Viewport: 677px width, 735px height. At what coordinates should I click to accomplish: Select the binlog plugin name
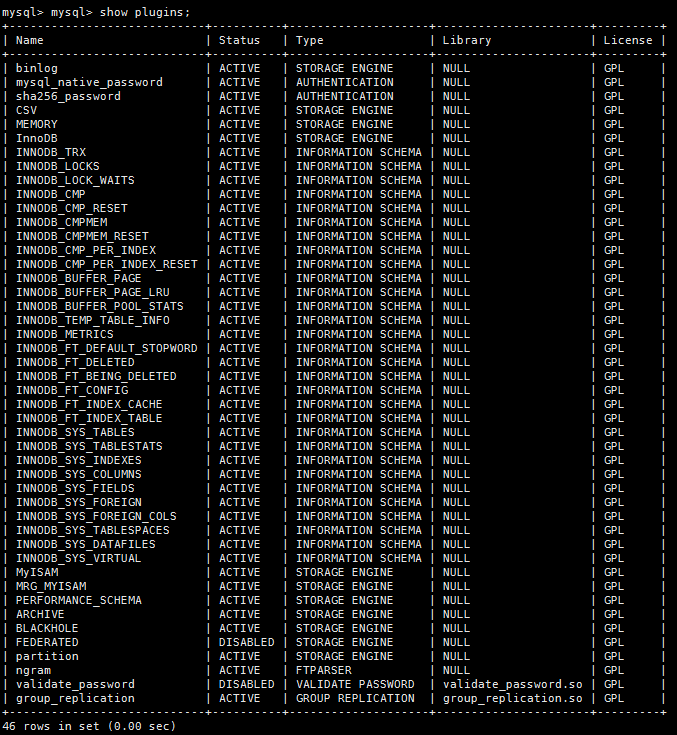37,68
